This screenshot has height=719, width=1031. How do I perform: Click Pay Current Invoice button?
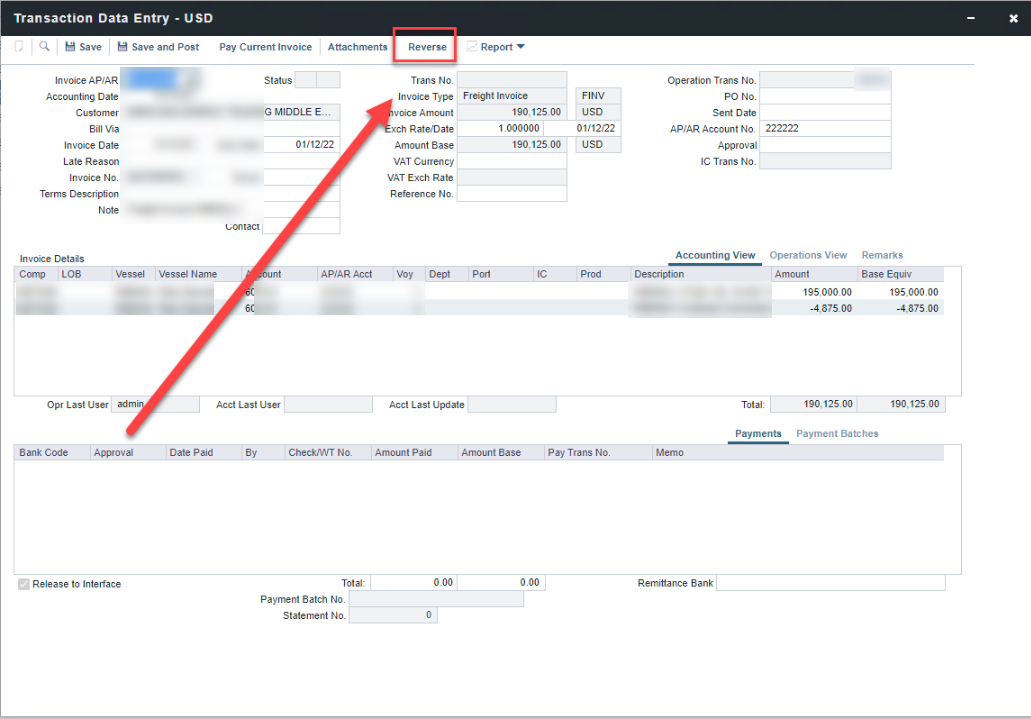265,47
